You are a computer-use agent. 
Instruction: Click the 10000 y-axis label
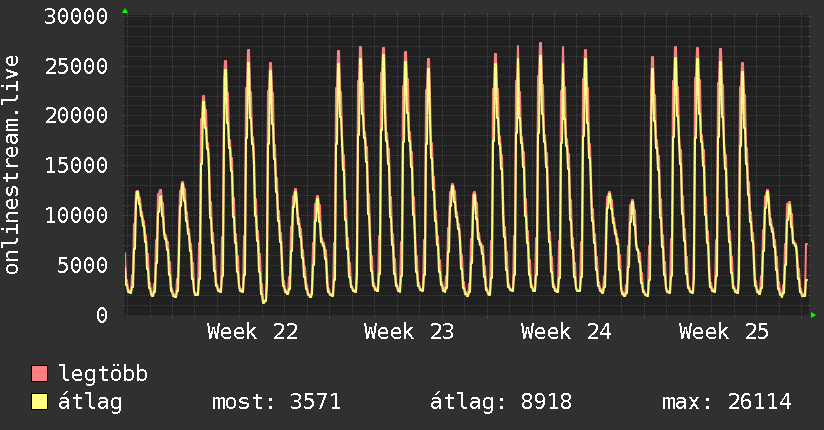coord(76,215)
